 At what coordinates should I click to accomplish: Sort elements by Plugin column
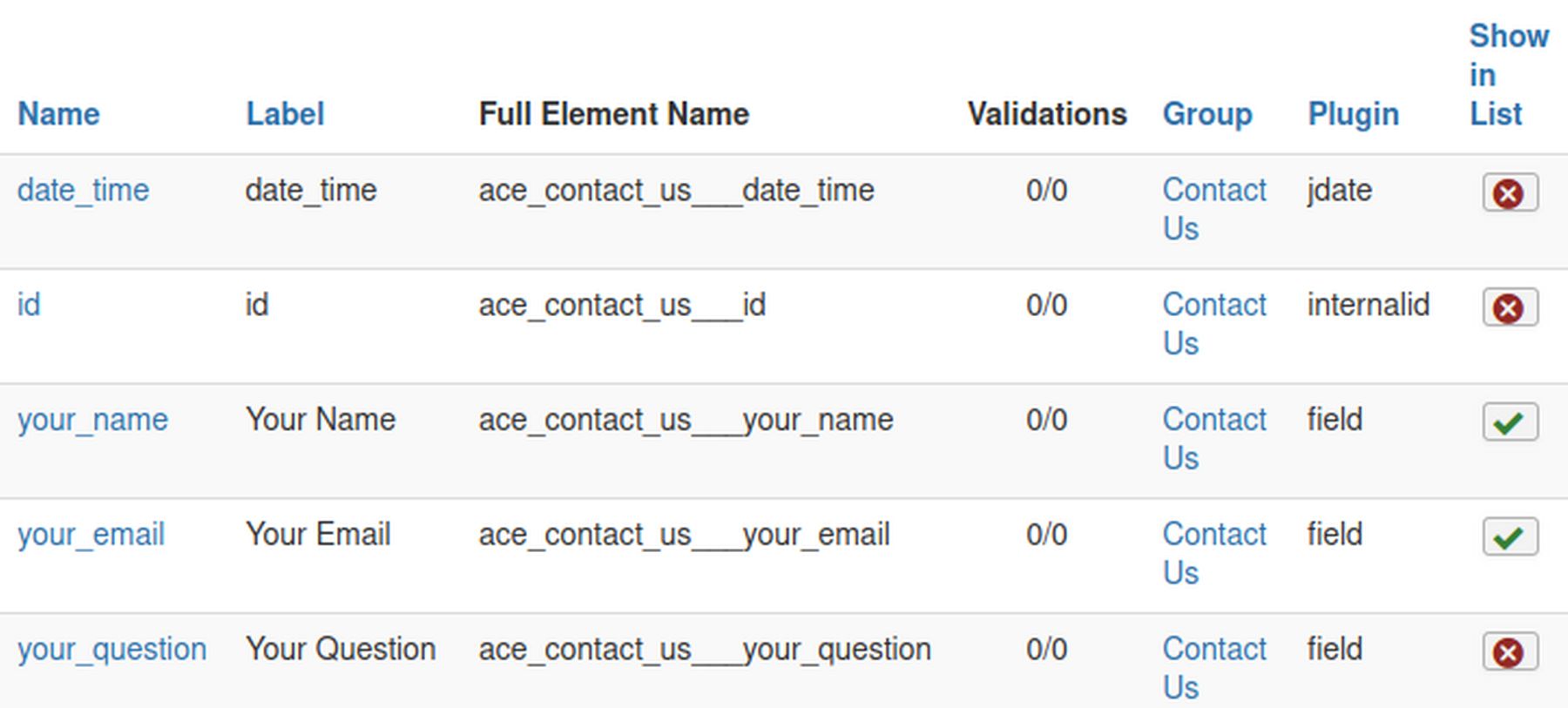coord(1353,114)
